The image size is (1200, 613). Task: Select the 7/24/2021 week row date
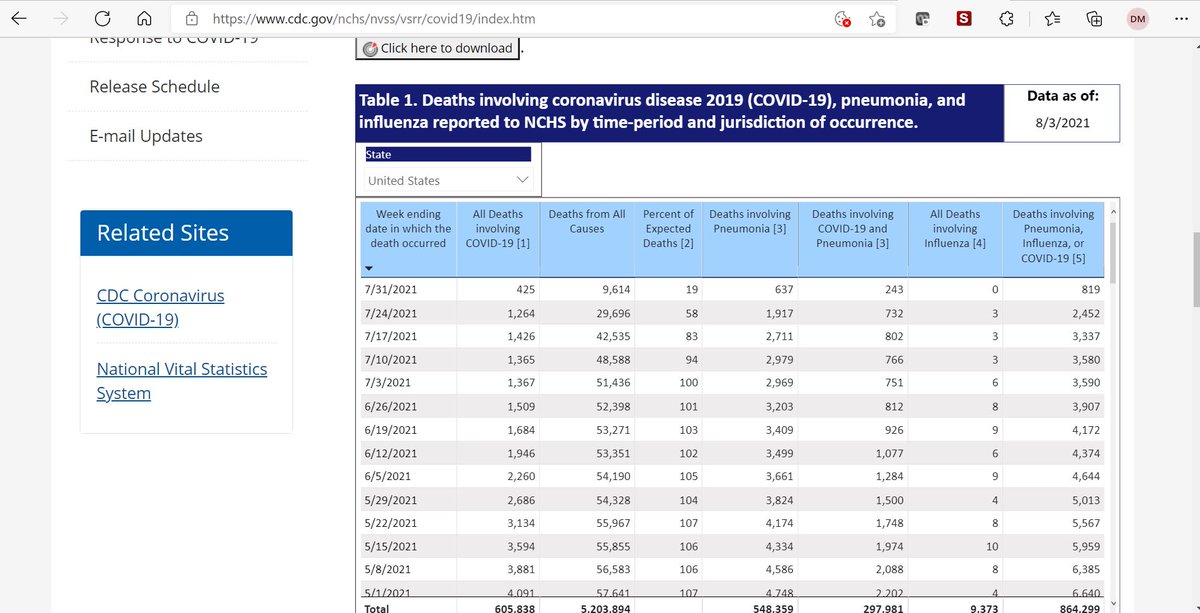click(x=390, y=313)
